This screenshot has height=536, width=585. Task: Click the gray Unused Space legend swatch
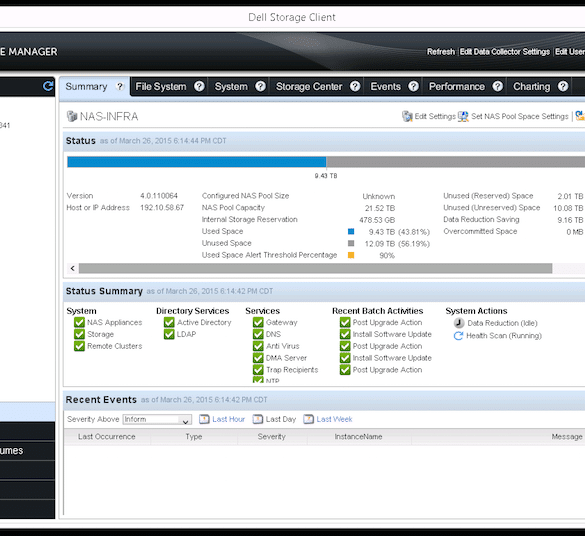click(x=351, y=243)
